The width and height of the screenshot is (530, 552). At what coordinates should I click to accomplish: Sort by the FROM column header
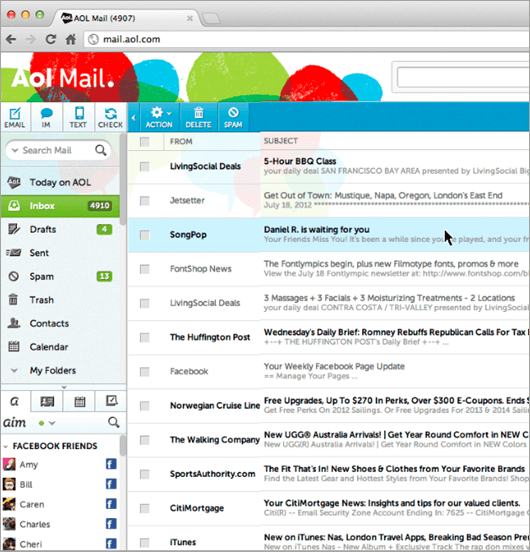(x=181, y=142)
